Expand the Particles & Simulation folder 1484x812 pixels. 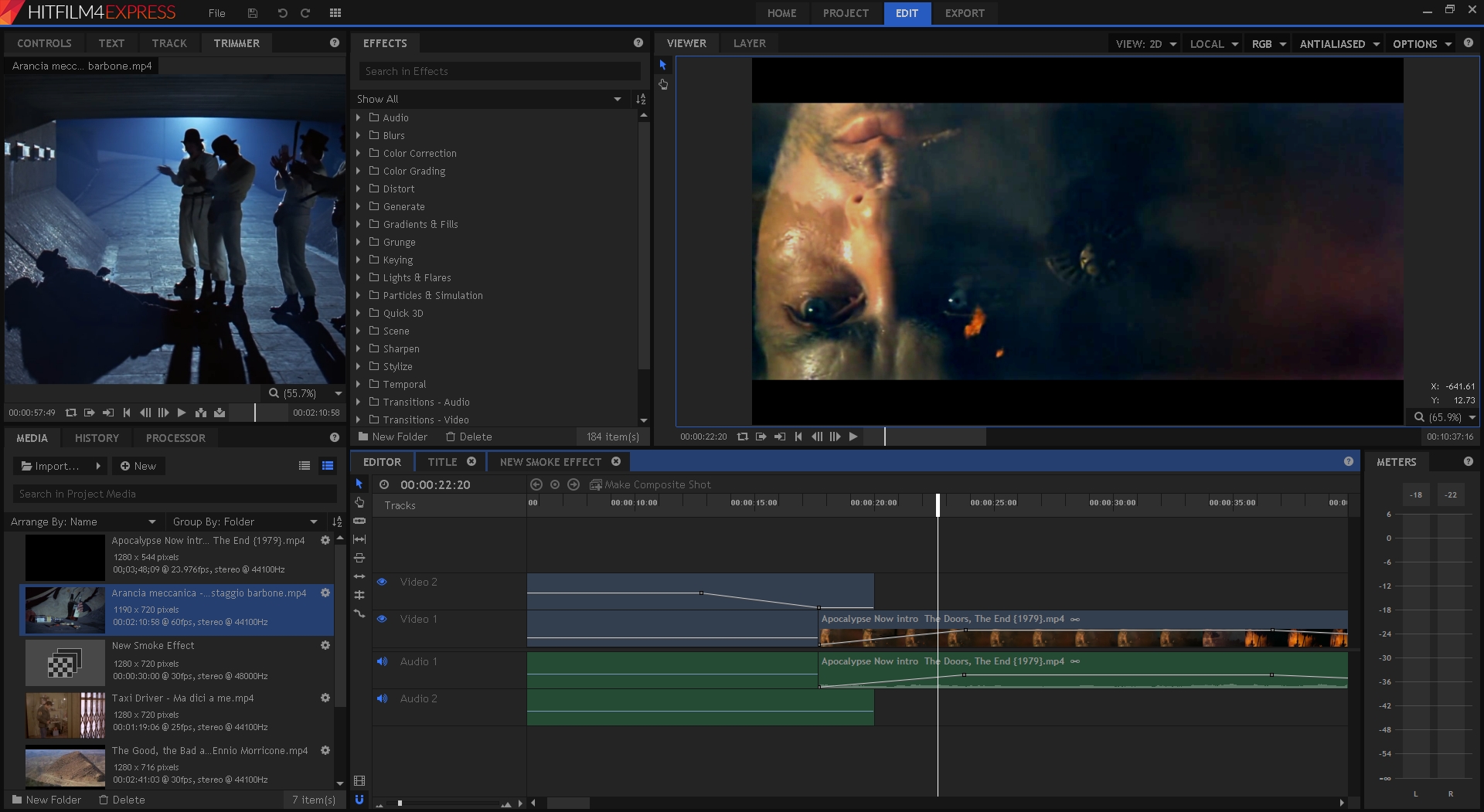pos(358,295)
